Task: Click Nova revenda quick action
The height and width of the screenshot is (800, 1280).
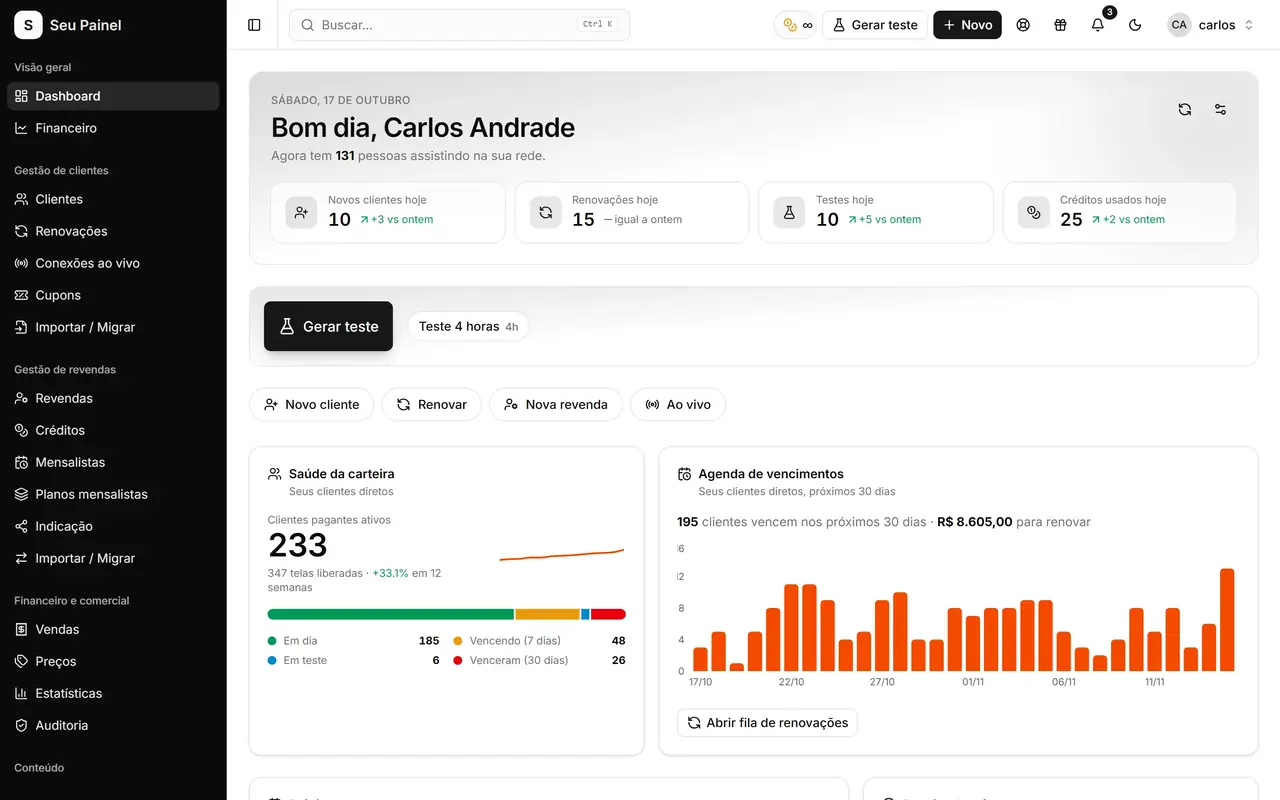Action: (556, 404)
